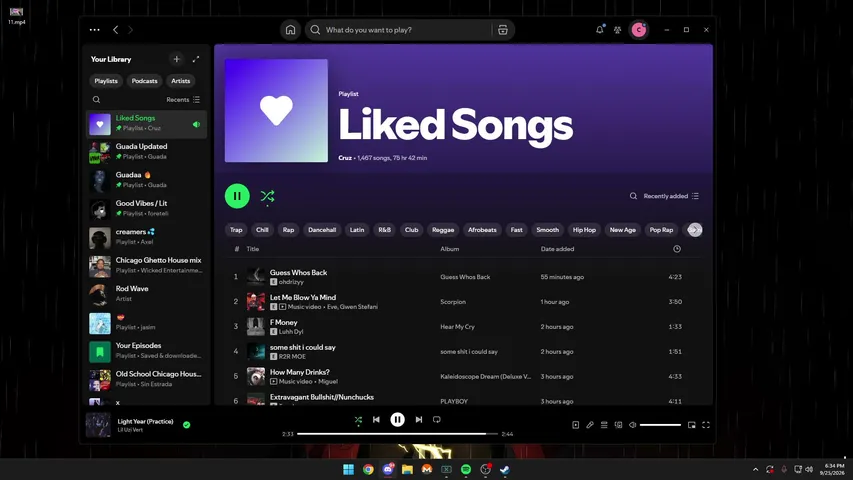Toggle shuffle in player bar
This screenshot has height=480, width=853.
pos(358,420)
